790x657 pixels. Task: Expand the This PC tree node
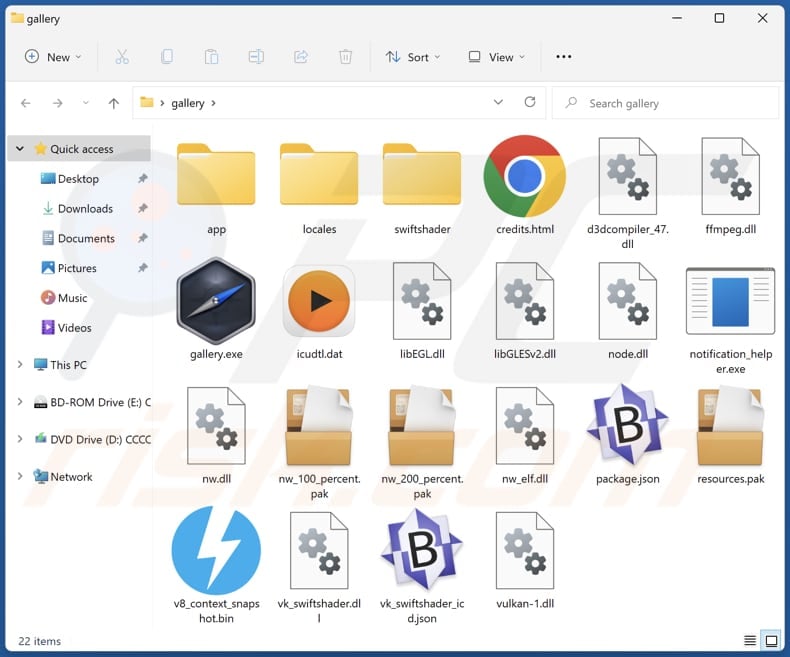coord(20,365)
